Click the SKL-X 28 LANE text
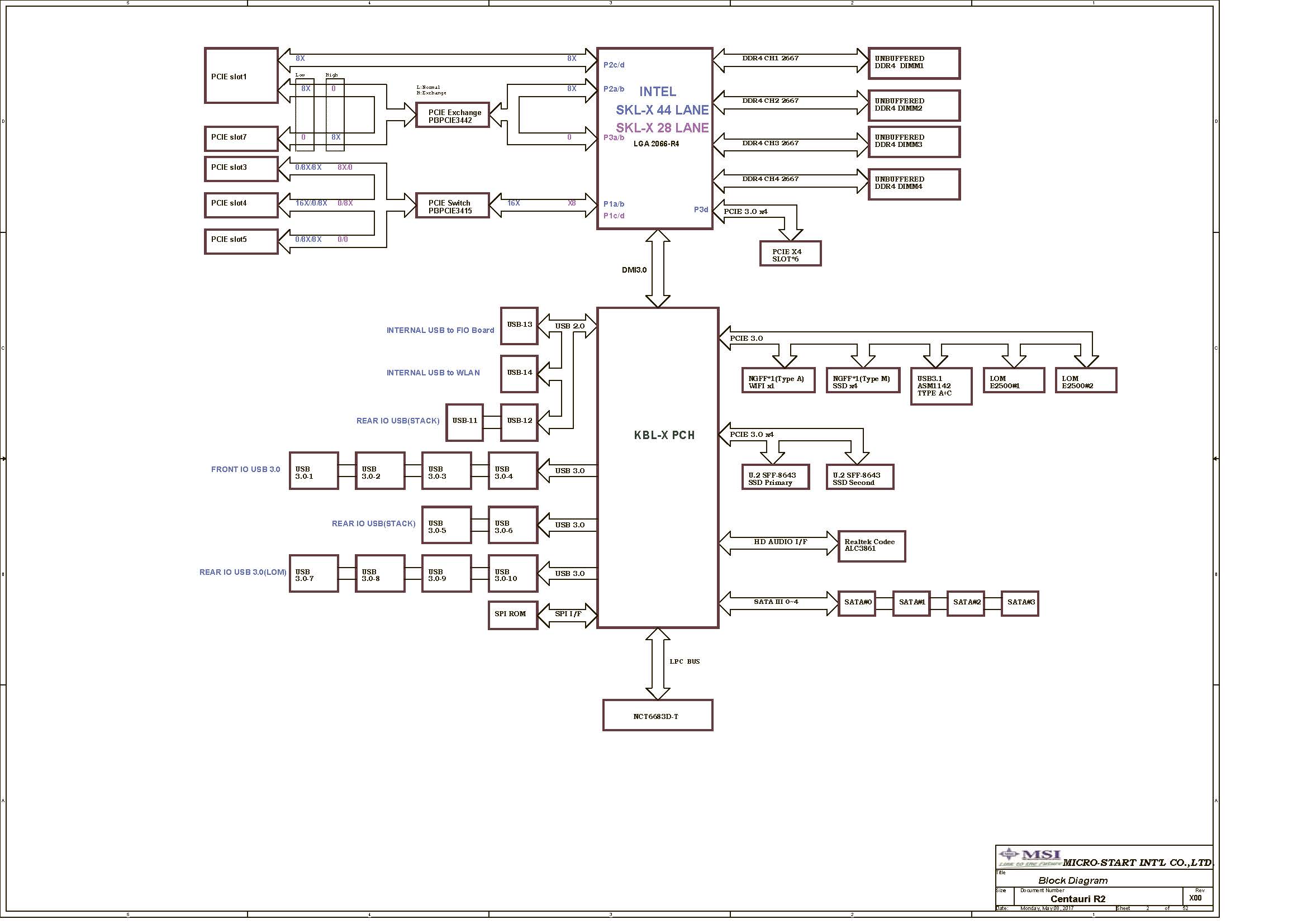Image resolution: width=1307 pixels, height=924 pixels. pos(662,128)
